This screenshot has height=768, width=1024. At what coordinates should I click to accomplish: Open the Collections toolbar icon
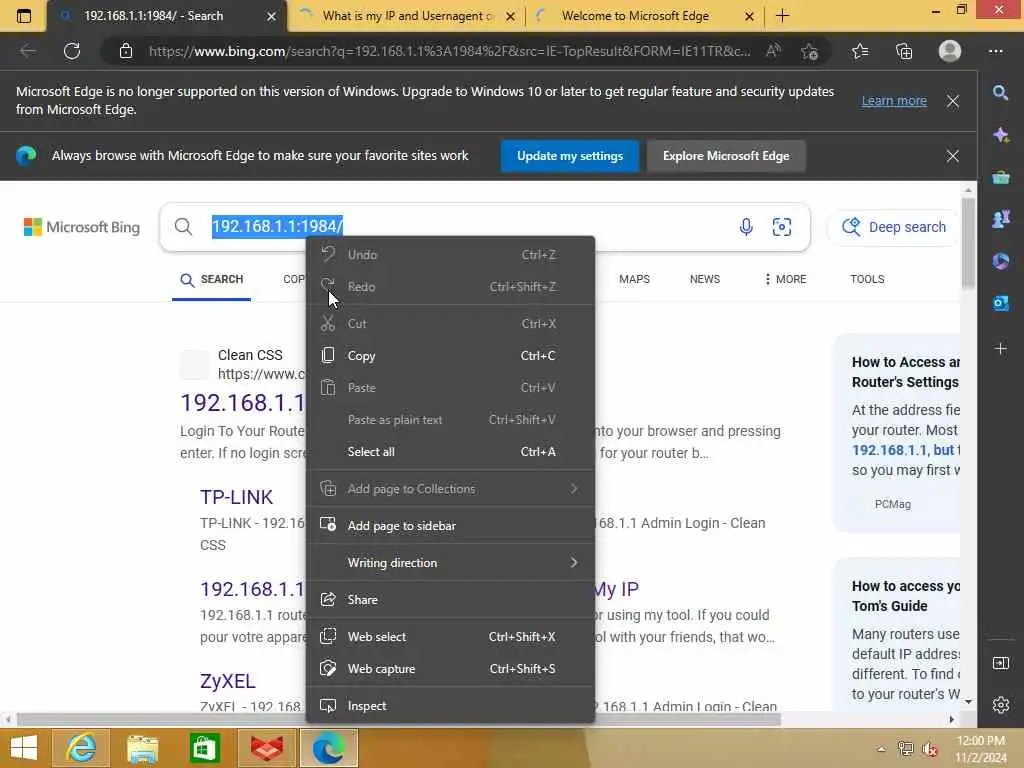tap(904, 51)
